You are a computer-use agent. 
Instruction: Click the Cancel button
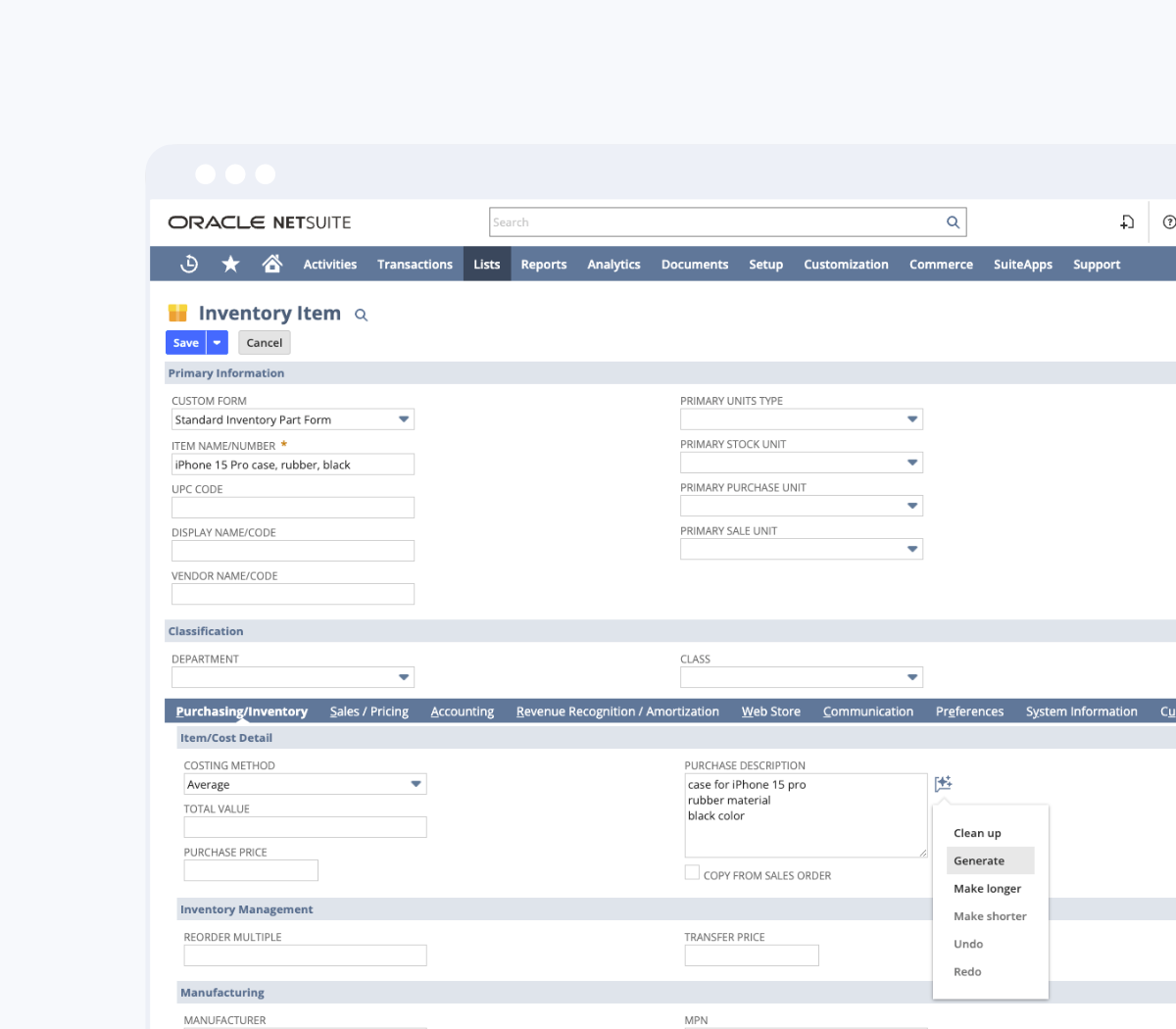click(265, 343)
